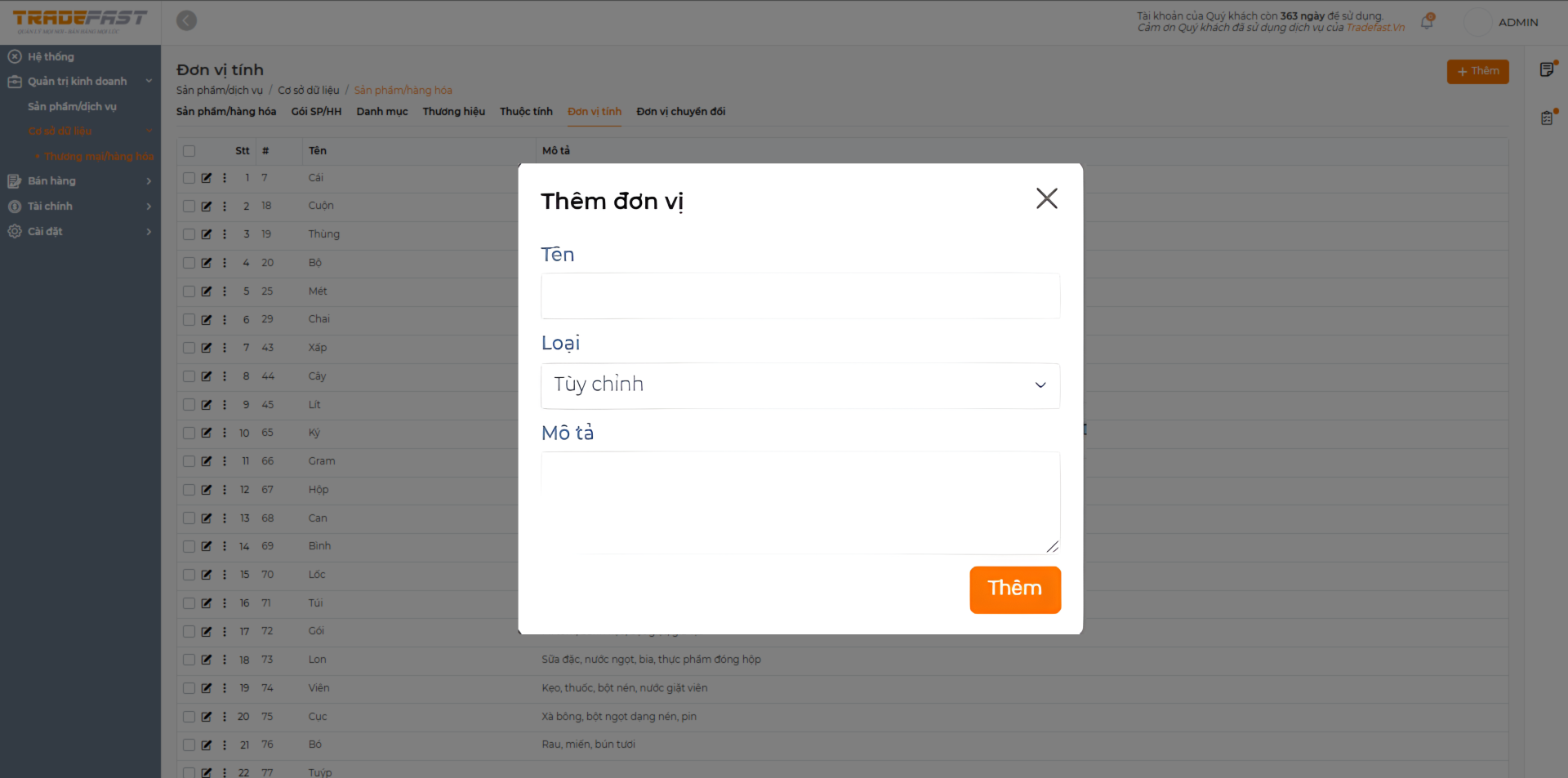The height and width of the screenshot is (778, 1568).
Task: Open three-dot menu for Lon row
Action: coord(225,660)
